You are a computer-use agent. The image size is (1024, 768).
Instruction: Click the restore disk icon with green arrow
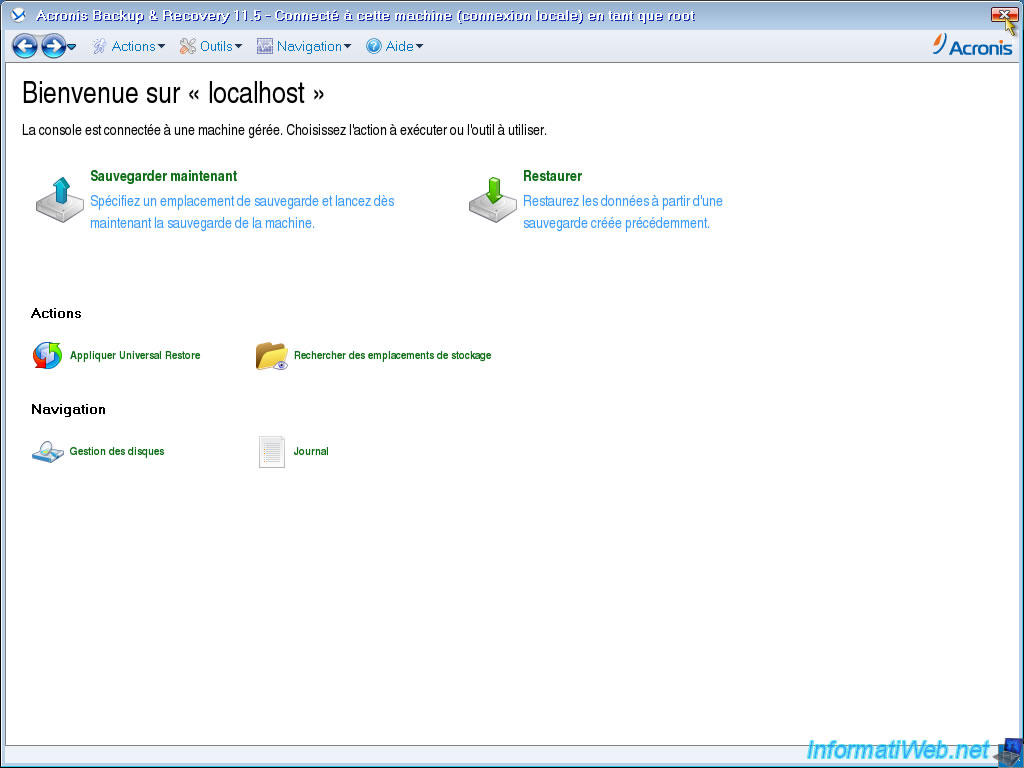[492, 200]
